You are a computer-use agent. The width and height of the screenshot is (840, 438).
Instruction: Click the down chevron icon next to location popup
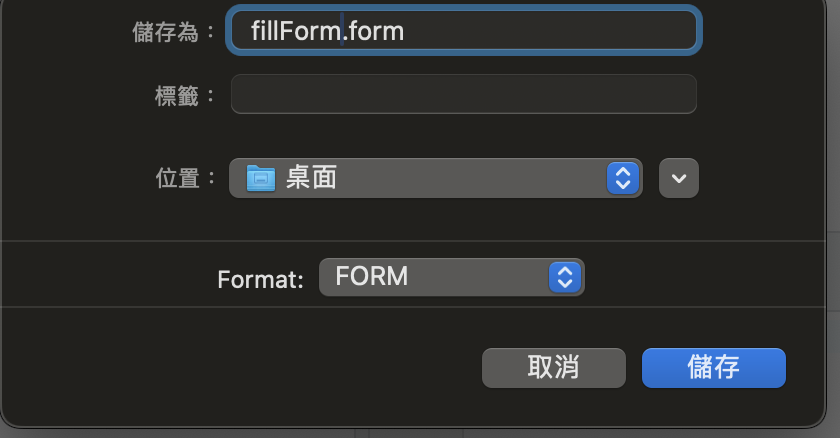pyautogui.click(x=679, y=178)
